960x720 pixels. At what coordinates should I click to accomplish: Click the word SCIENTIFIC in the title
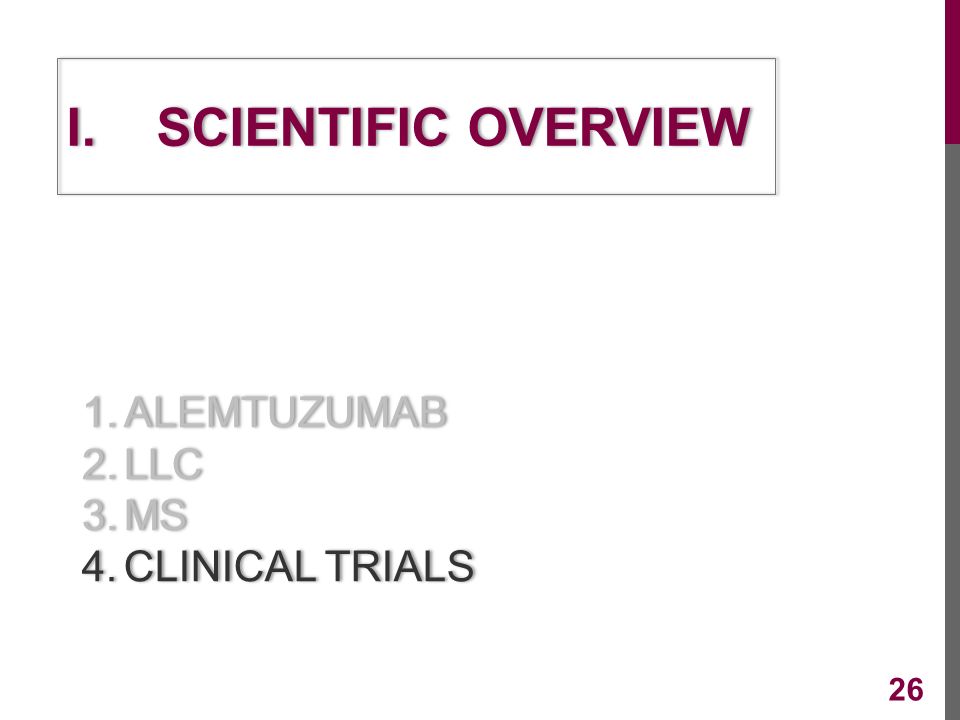click(x=302, y=127)
